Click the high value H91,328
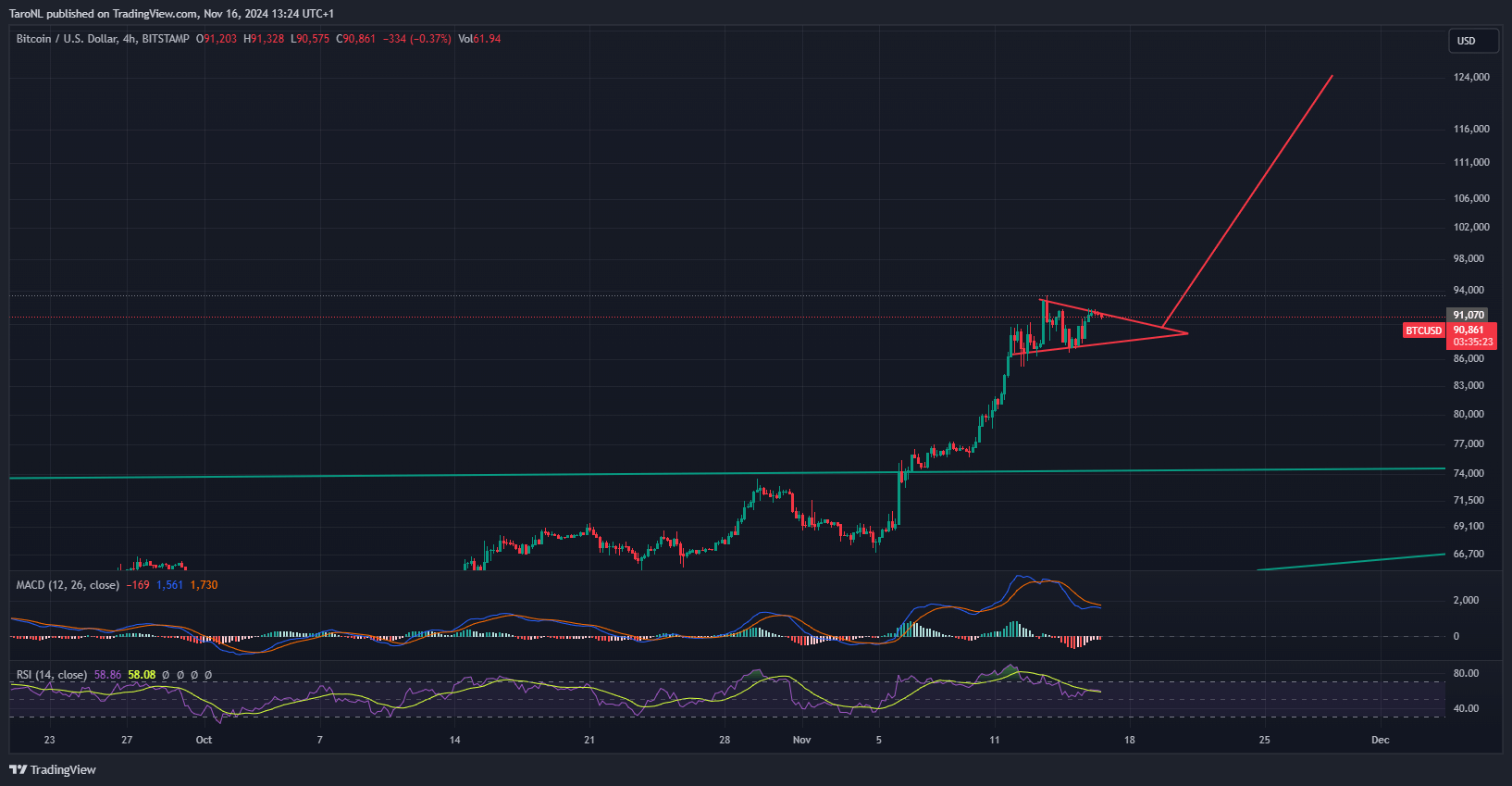1512x786 pixels. [x=264, y=39]
